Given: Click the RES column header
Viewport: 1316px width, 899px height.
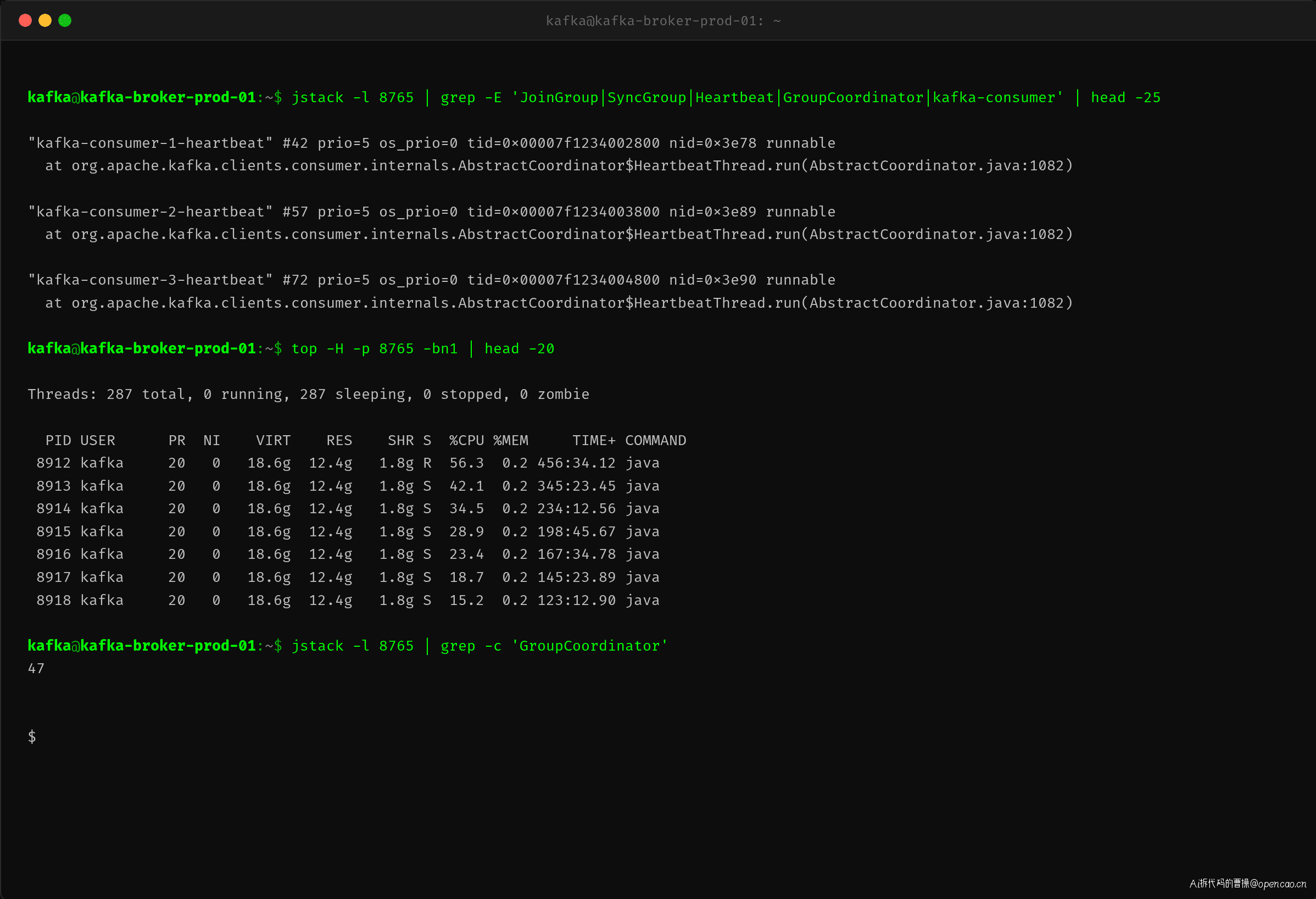Looking at the screenshot, I should point(339,440).
